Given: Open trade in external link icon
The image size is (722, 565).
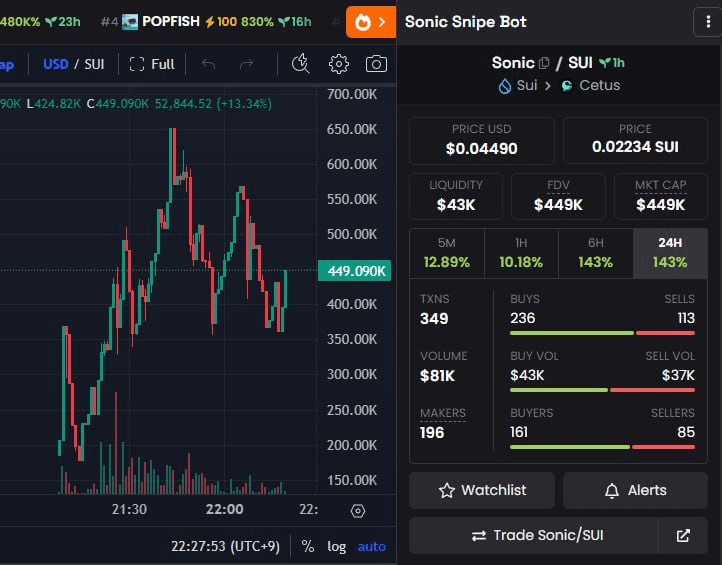Looking at the screenshot, I should coord(683,536).
